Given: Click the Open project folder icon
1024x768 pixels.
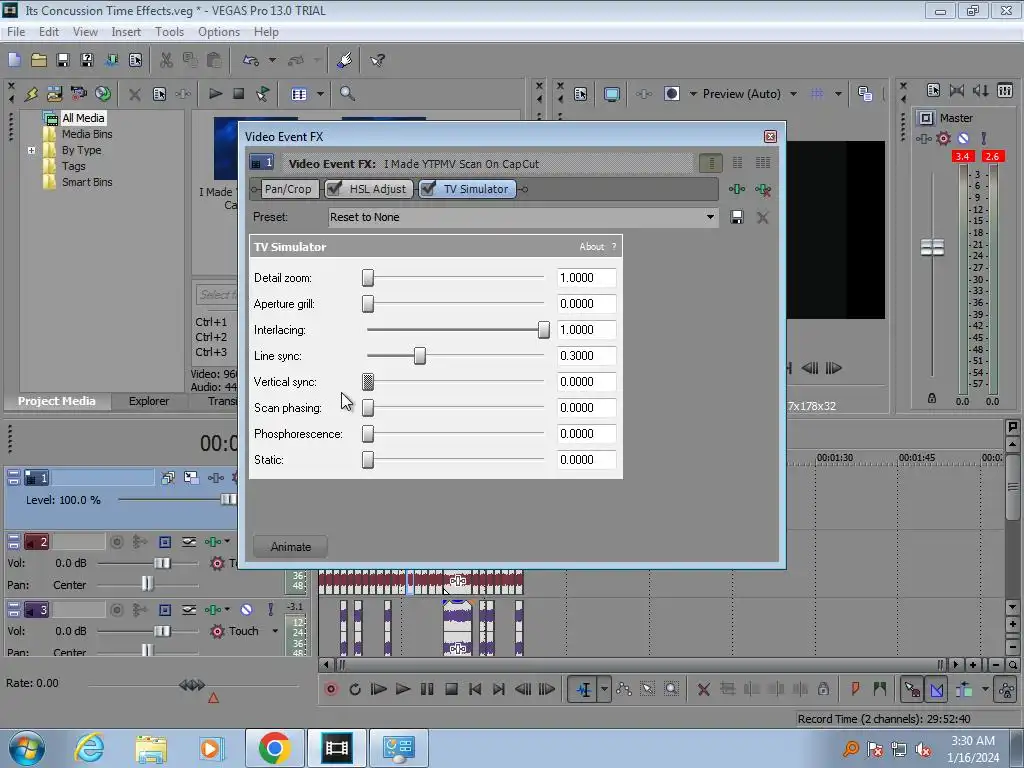Looking at the screenshot, I should coord(39,60).
